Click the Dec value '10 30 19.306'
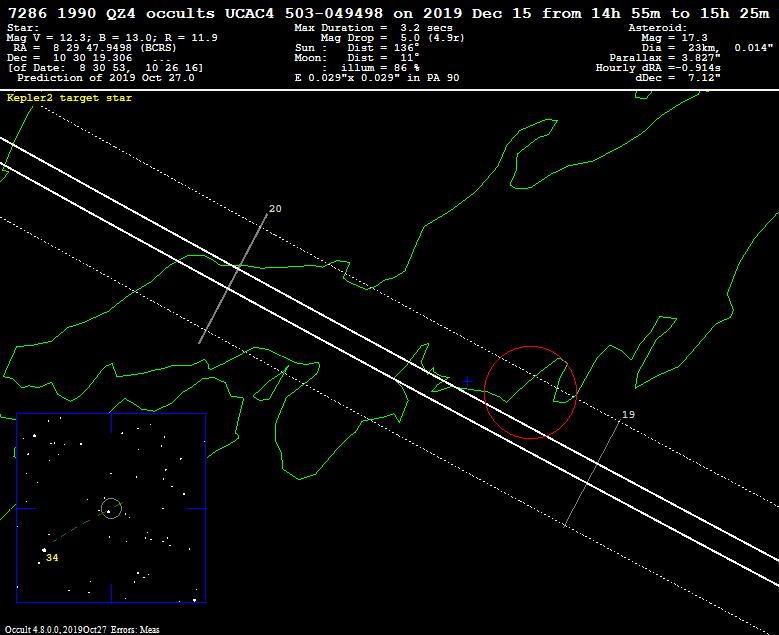 click(93, 58)
